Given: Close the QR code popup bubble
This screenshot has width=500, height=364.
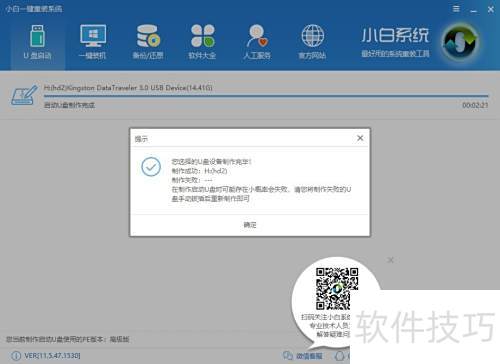Looking at the screenshot, I should pos(391,260).
